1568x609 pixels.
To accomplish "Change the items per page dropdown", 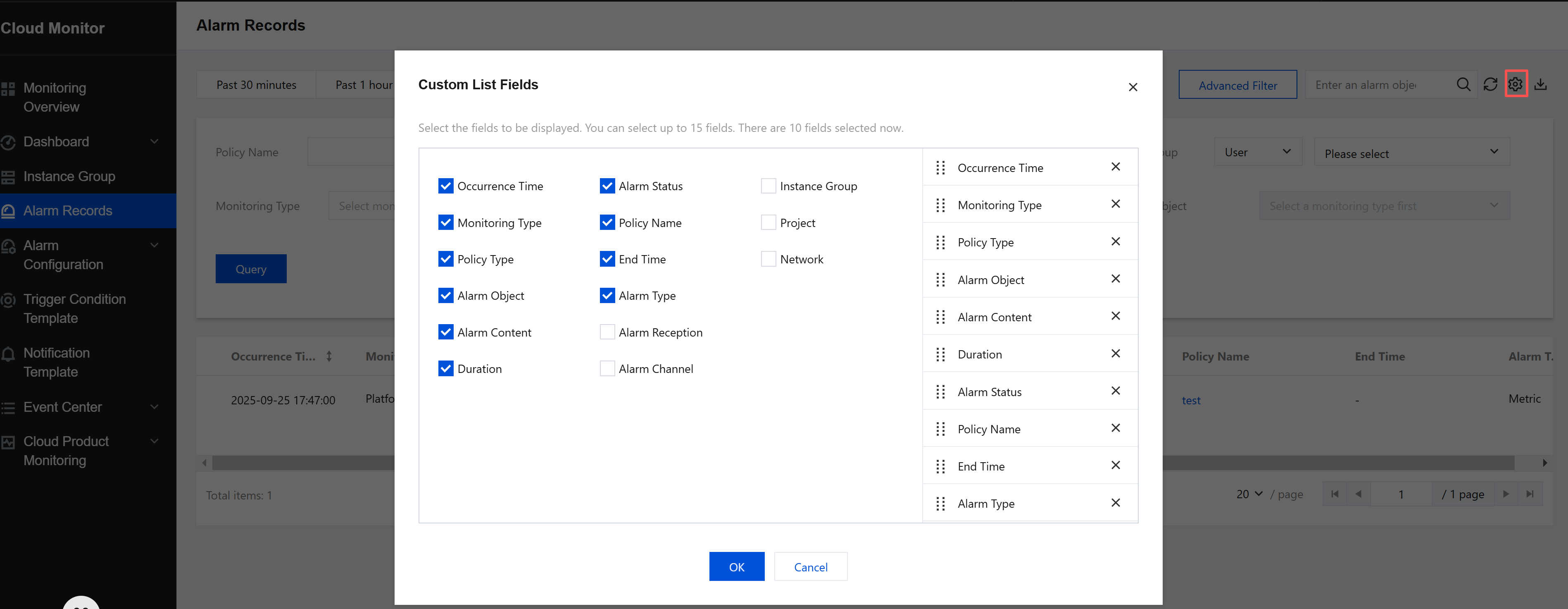I will click(1250, 494).
